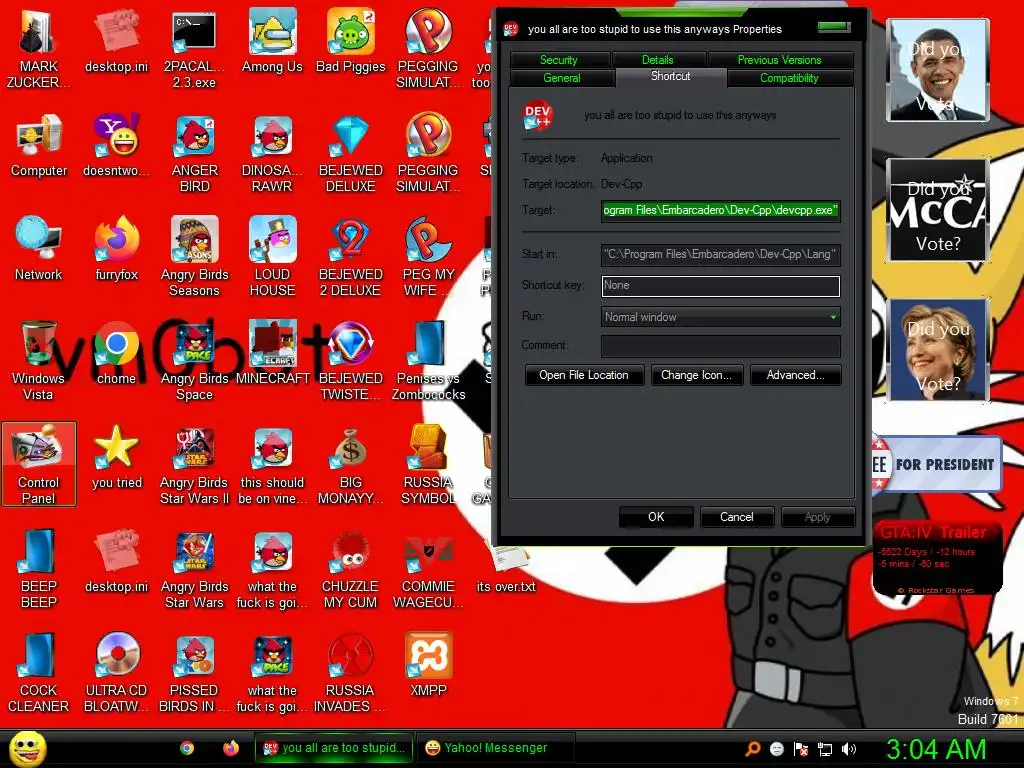Select the BEEP BEEP icon
The height and width of the screenshot is (768, 1024).
coord(39,568)
